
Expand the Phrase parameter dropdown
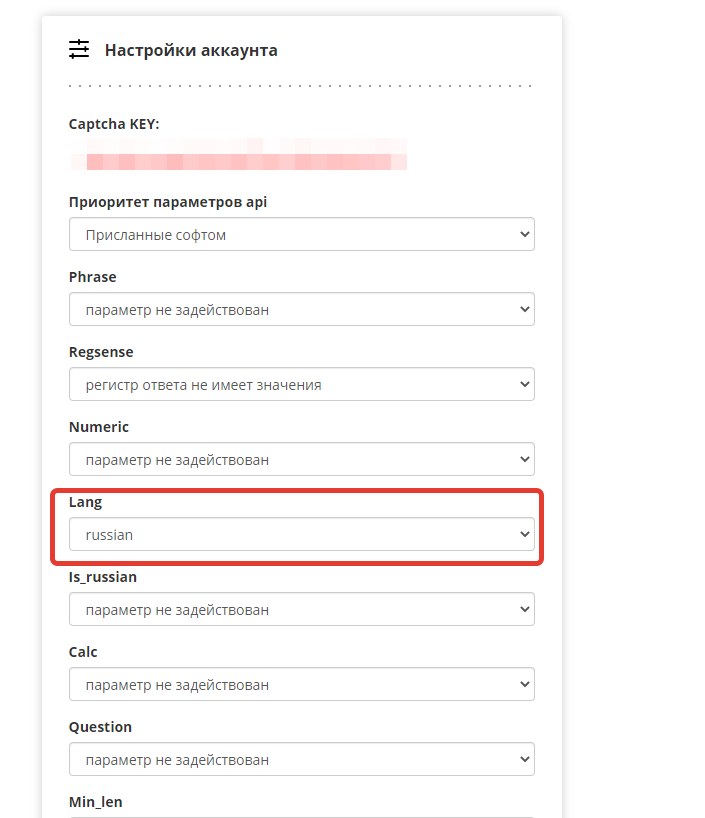click(x=301, y=310)
